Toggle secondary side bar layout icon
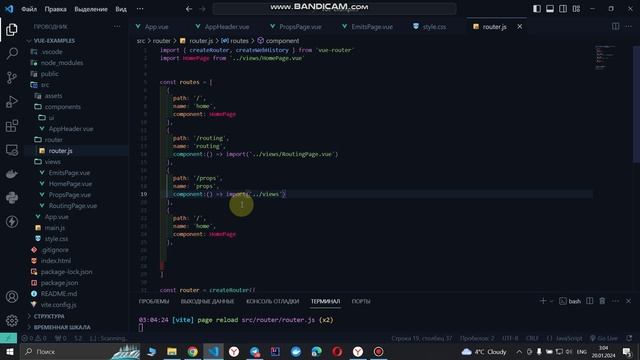The width and height of the screenshot is (640, 360). pos(563,9)
